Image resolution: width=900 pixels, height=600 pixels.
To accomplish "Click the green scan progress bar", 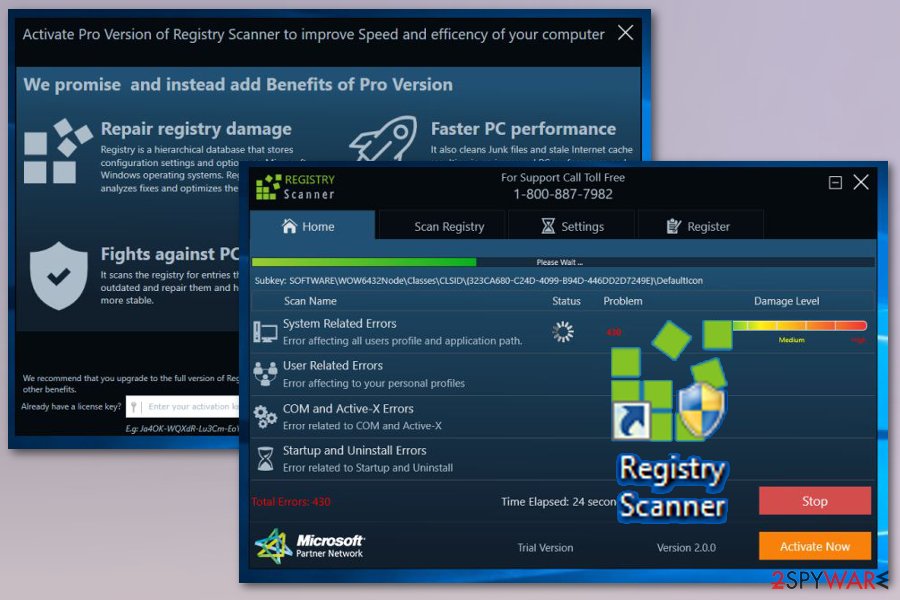I will (364, 262).
